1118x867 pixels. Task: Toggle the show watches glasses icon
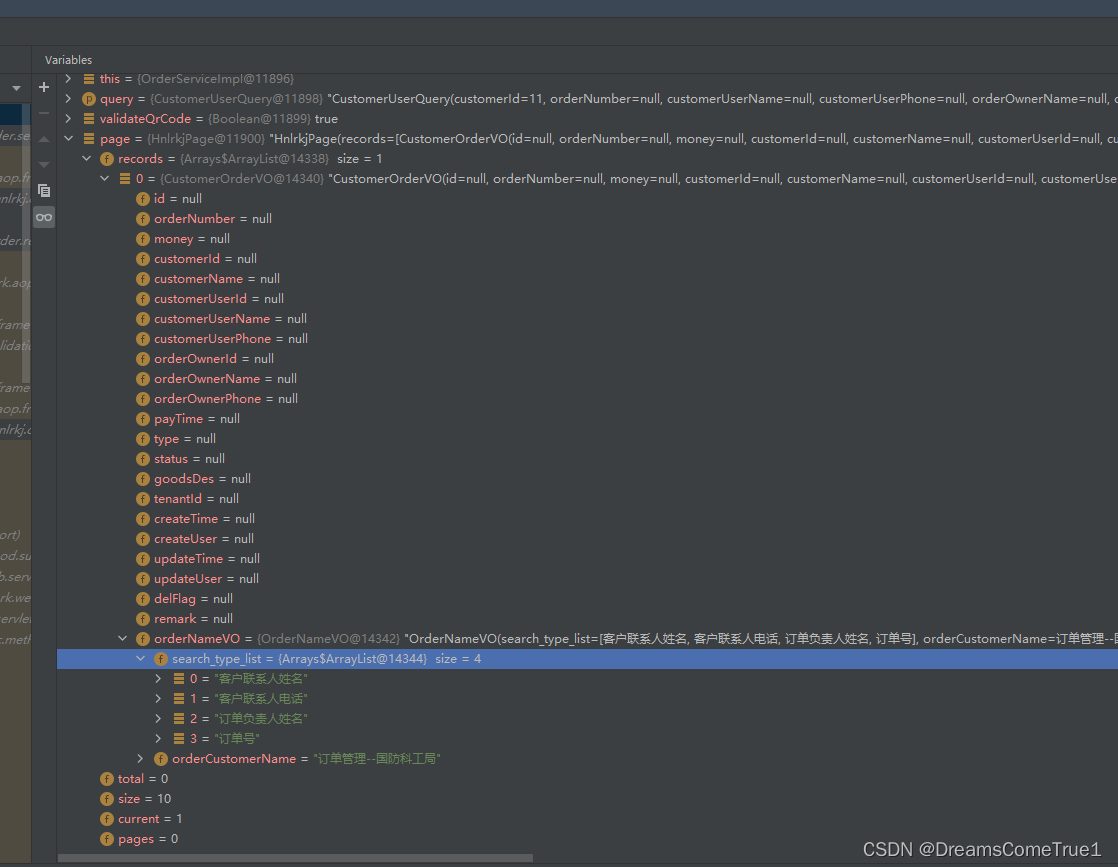click(x=43, y=217)
